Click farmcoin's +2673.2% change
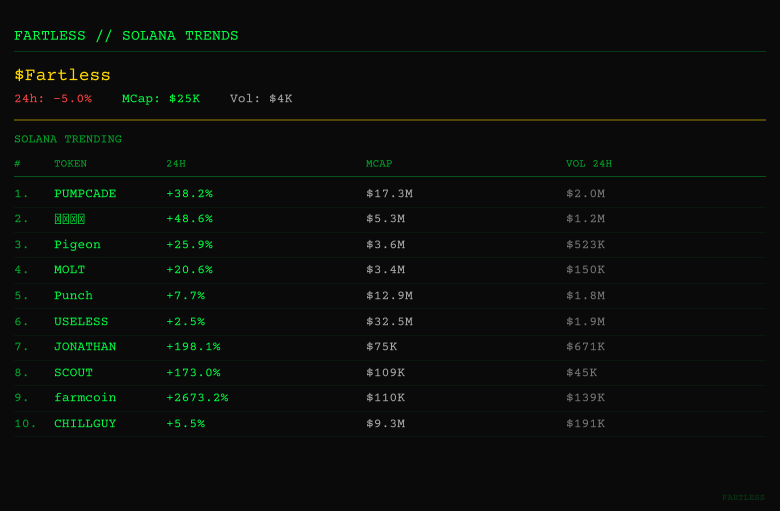Viewport: 780px width, 511px height. (197, 398)
